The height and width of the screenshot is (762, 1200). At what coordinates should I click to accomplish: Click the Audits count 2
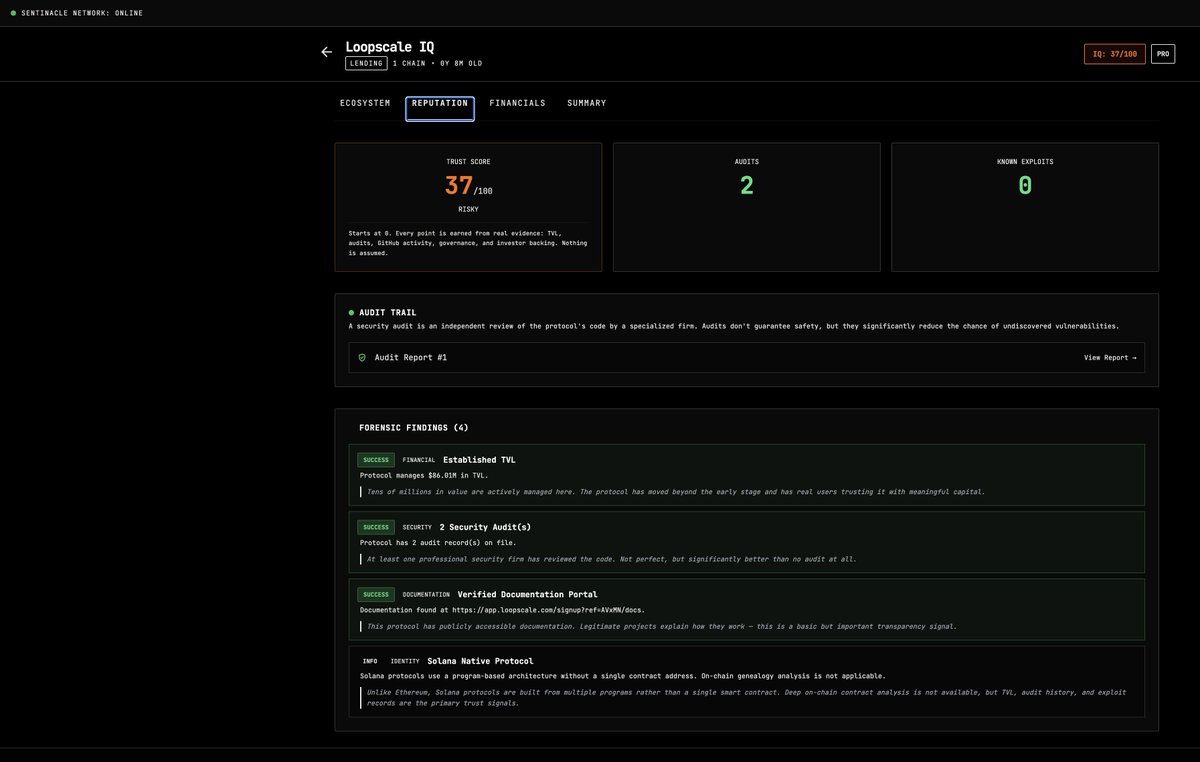coord(747,185)
